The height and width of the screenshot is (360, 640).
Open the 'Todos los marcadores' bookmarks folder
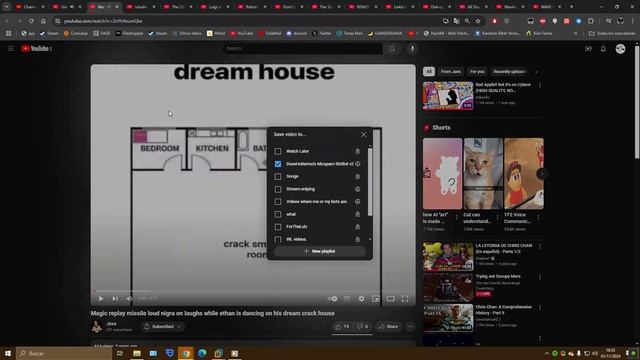coord(612,33)
